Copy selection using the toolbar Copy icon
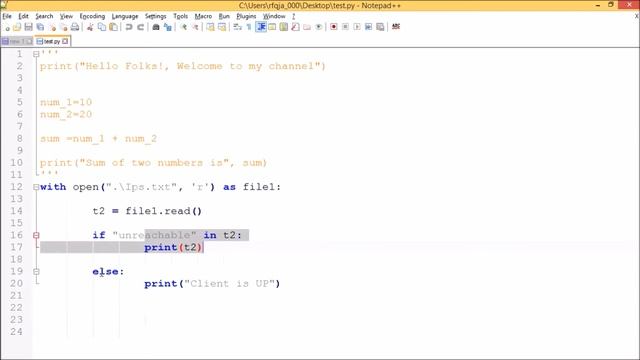The width and height of the screenshot is (640, 360). coord(102,27)
